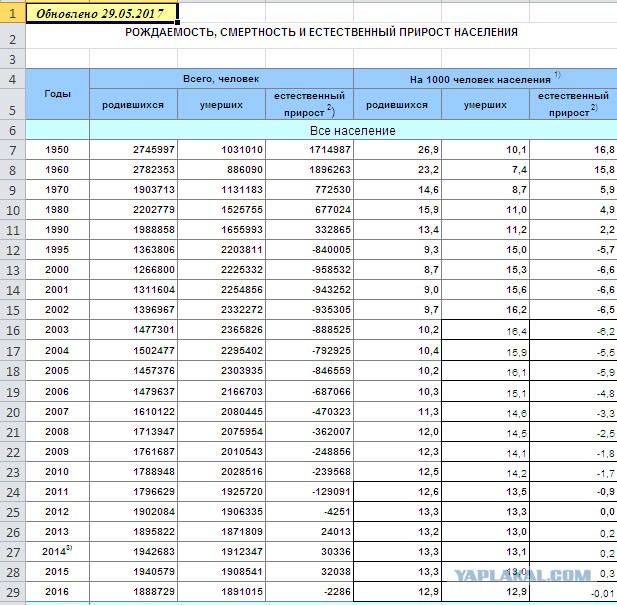Select births value 1940579
This screenshot has height=605, width=617.
(x=133, y=572)
